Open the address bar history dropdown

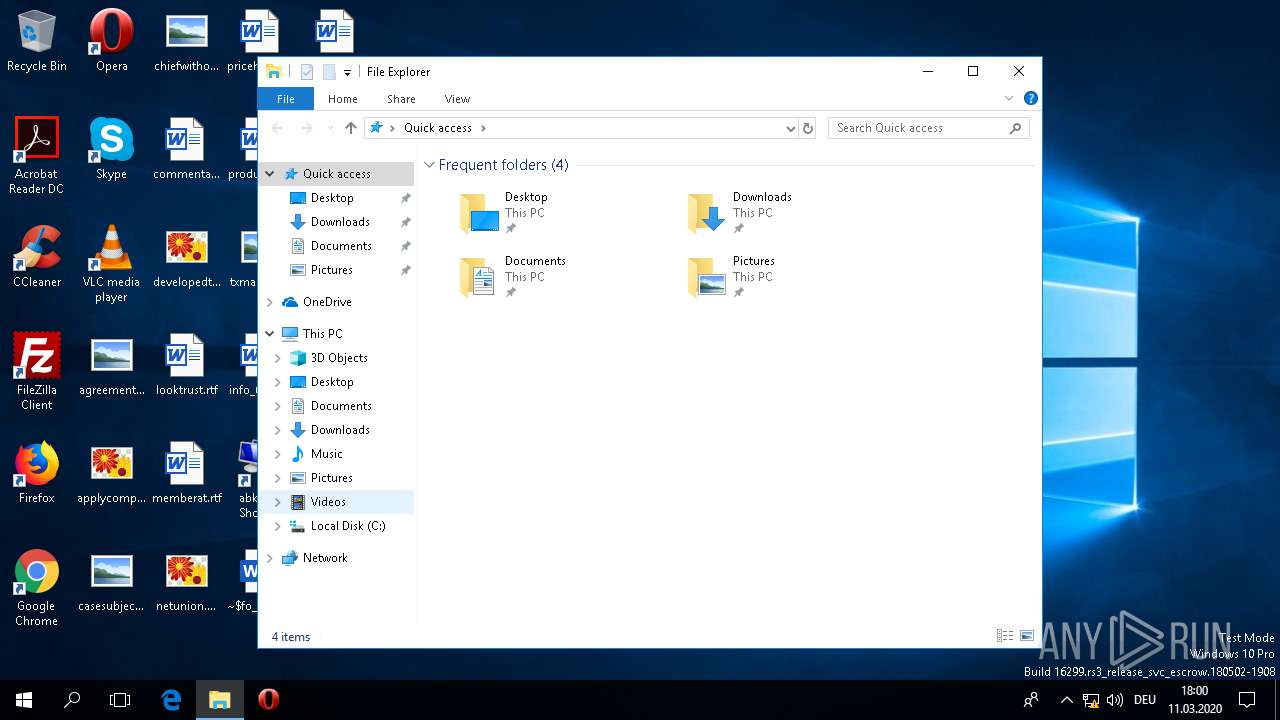tap(790, 128)
